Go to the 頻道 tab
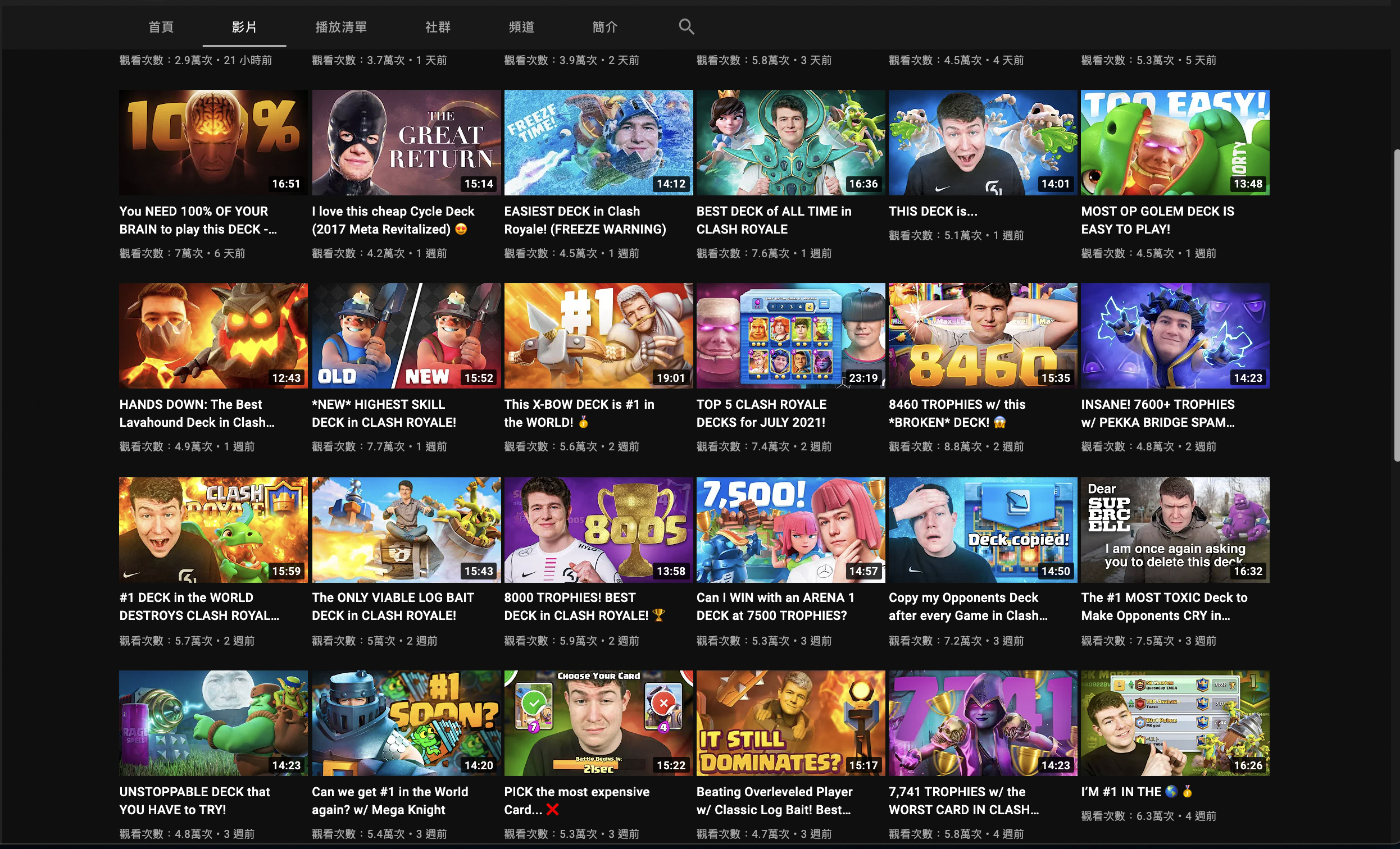 pos(521,27)
